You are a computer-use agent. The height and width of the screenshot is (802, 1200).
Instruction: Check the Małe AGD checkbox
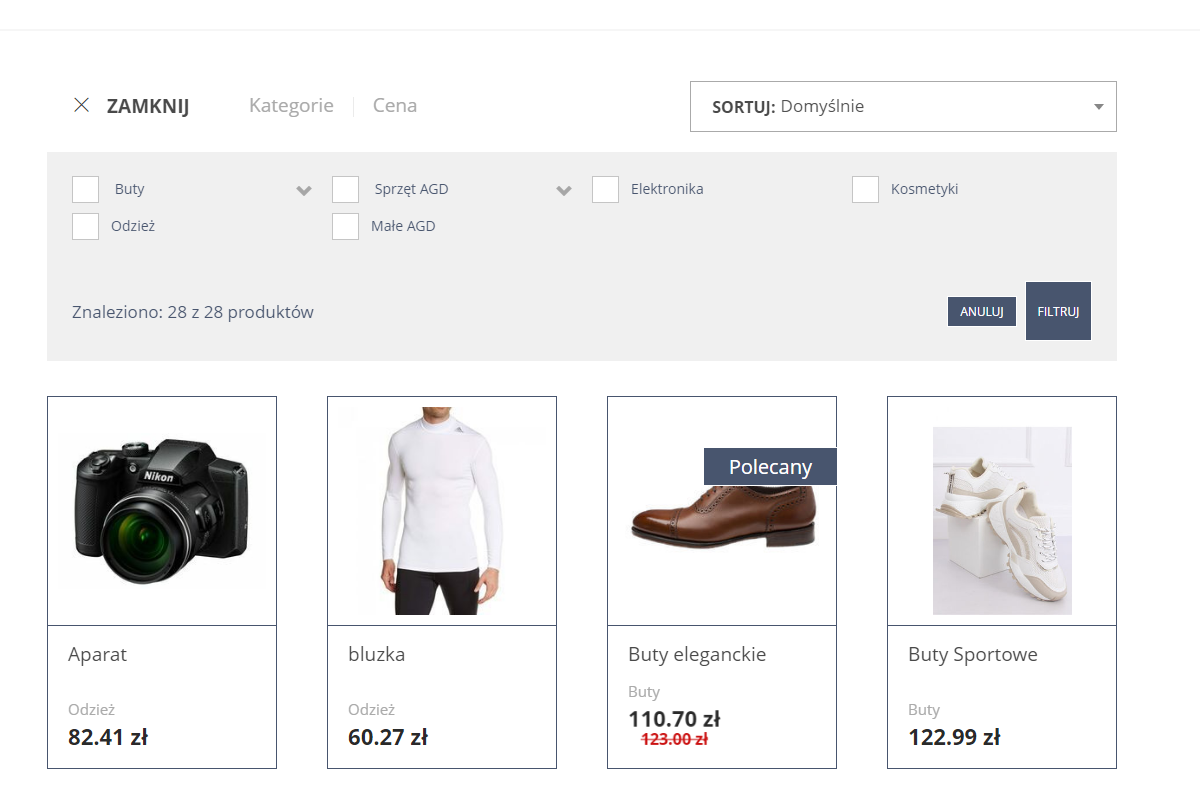pyautogui.click(x=346, y=226)
